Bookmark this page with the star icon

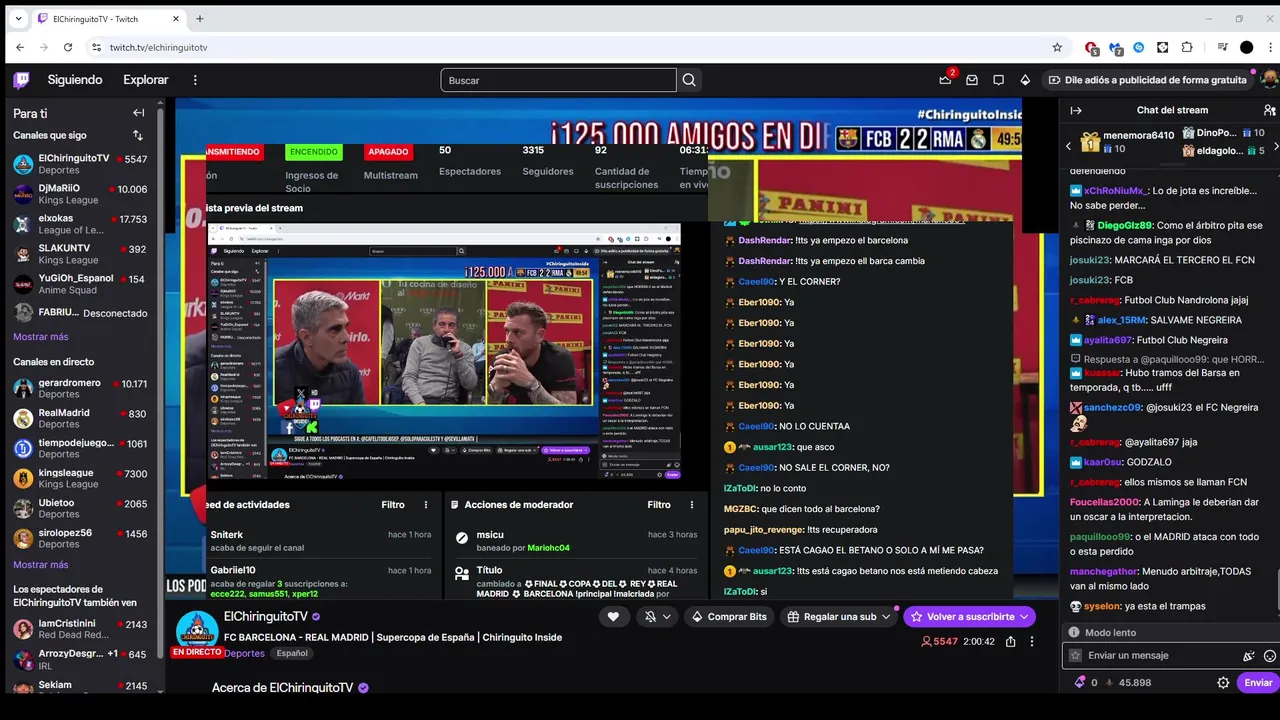tap(1057, 47)
